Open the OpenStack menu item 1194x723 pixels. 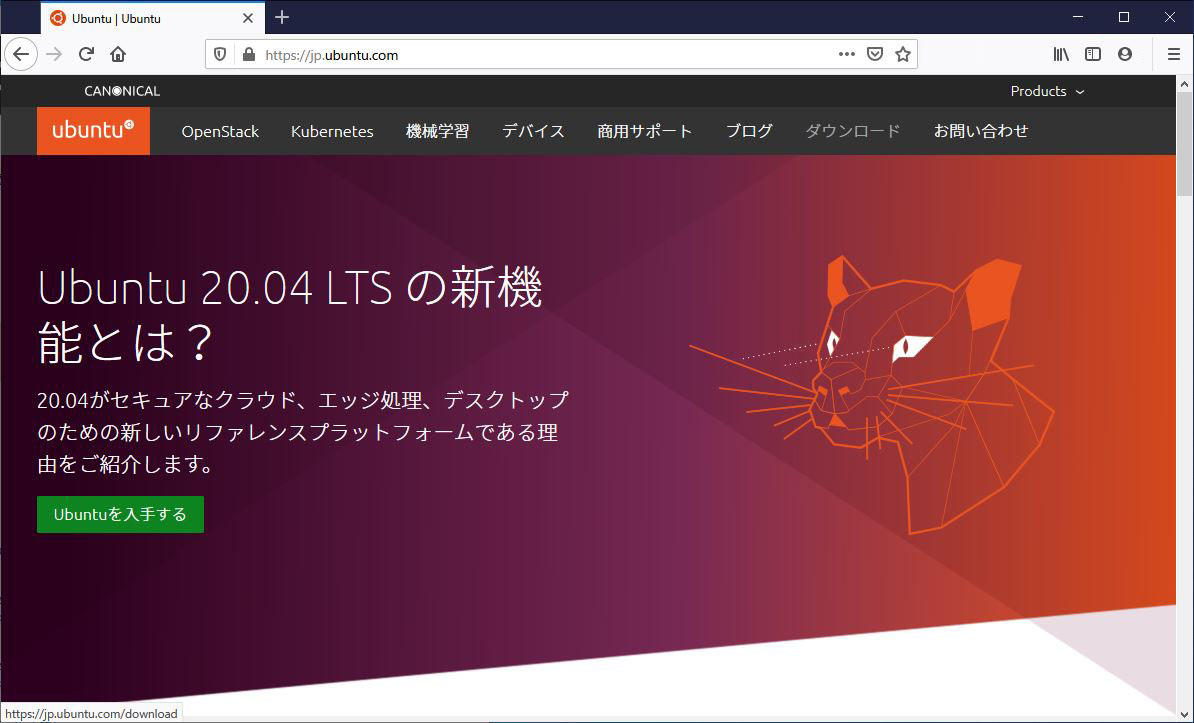click(x=220, y=131)
